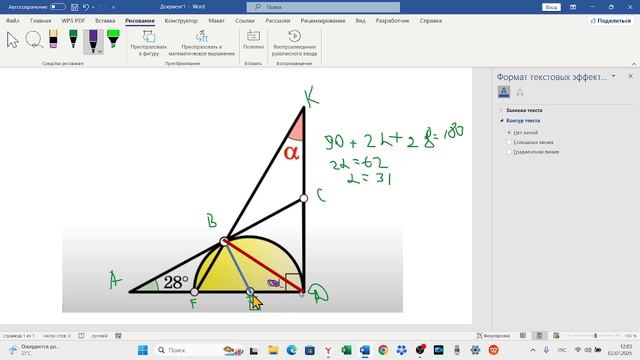Save the document from title bar
Screen dimensions: 640x360
pyautogui.click(x=74, y=7)
